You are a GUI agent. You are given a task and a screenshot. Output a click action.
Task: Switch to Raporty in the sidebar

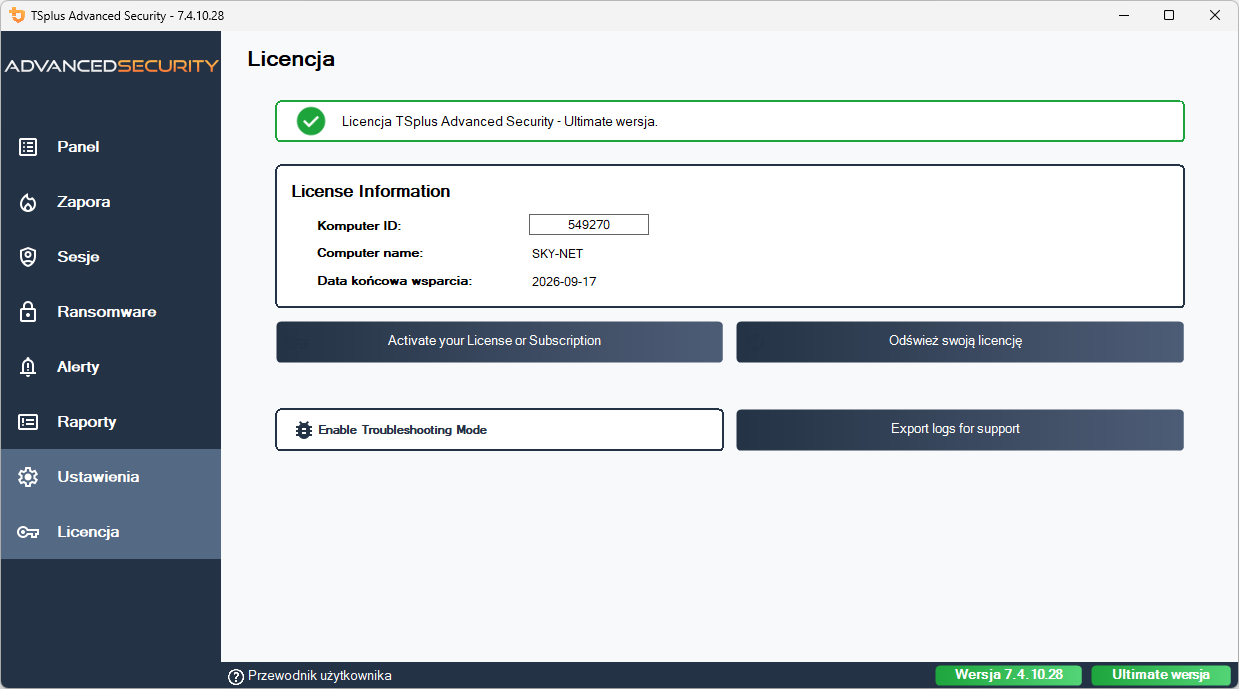[x=111, y=422]
